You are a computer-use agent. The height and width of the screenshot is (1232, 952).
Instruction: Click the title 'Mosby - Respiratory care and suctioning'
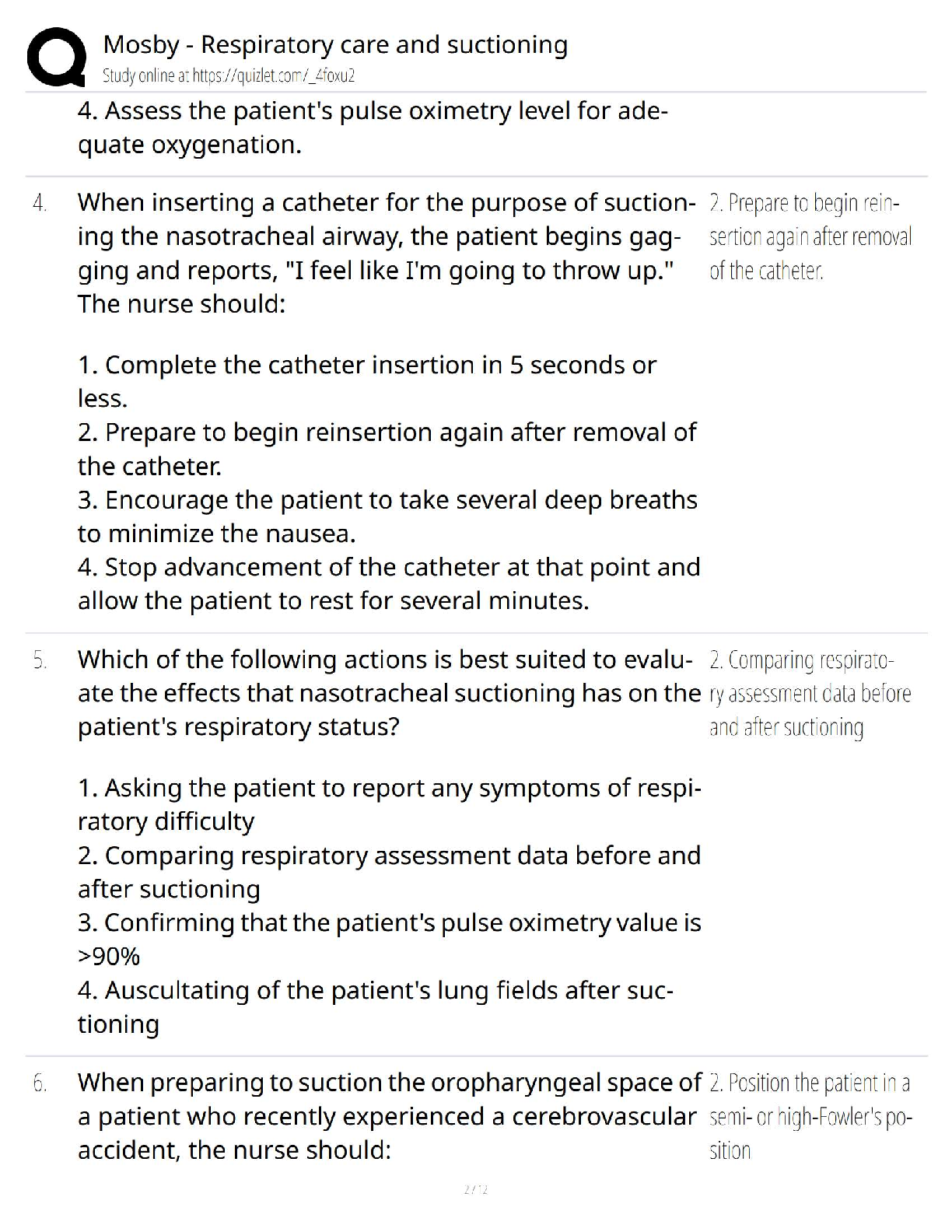click(335, 45)
